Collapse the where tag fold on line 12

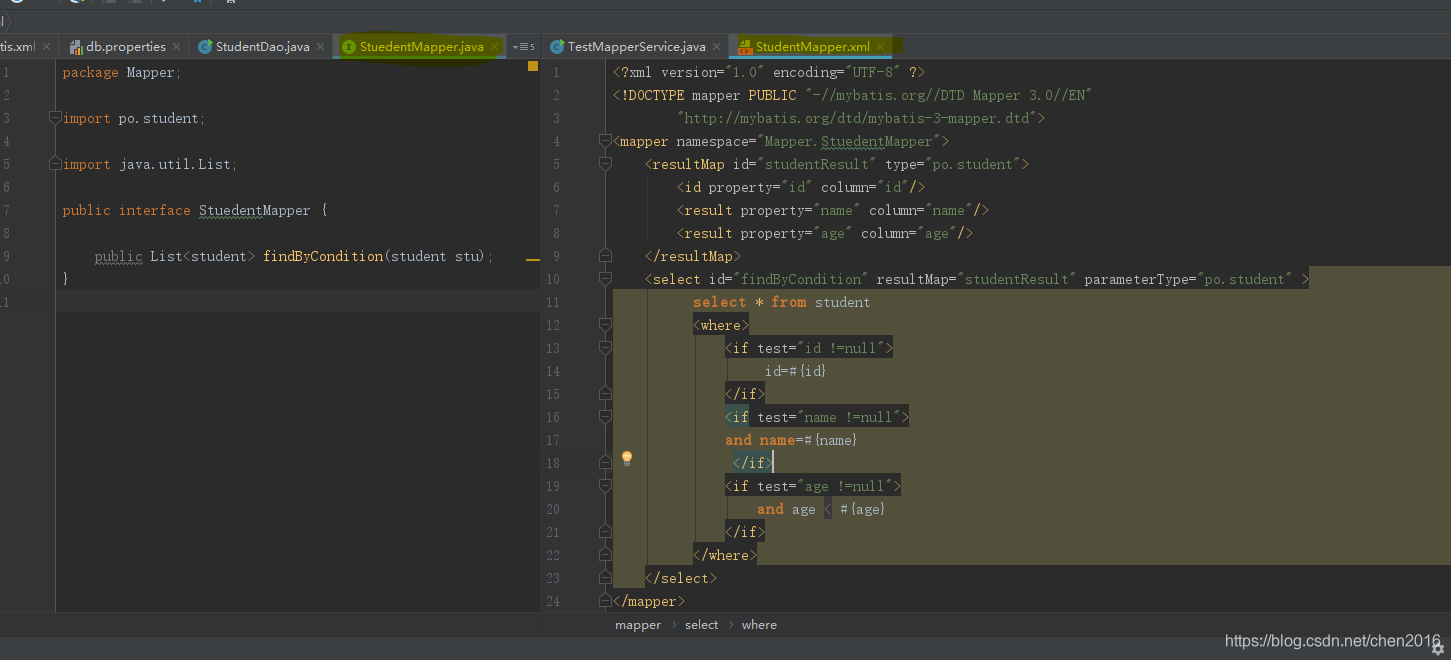pyautogui.click(x=605, y=325)
